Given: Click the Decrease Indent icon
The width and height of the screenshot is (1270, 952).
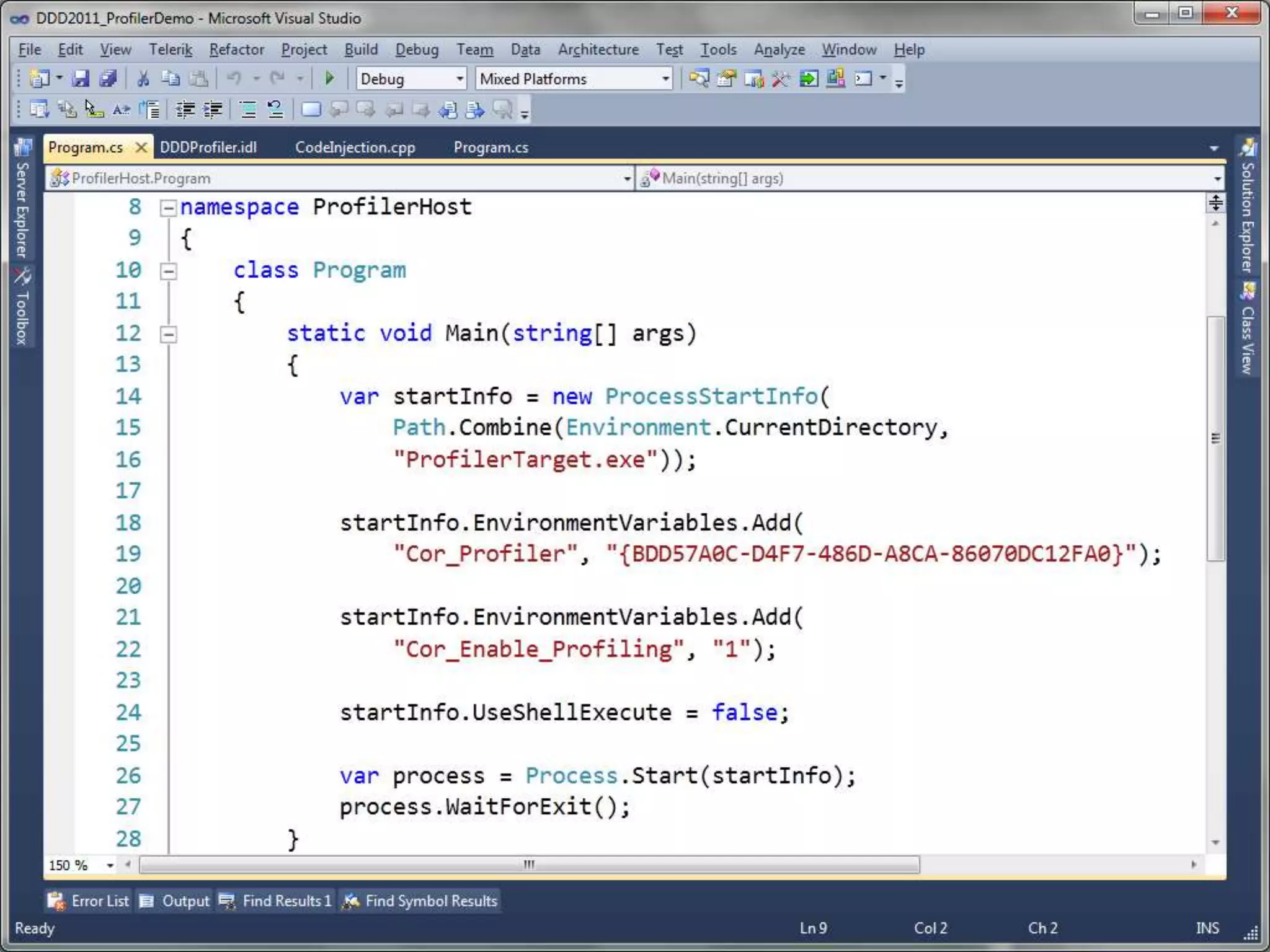Looking at the screenshot, I should click(185, 110).
